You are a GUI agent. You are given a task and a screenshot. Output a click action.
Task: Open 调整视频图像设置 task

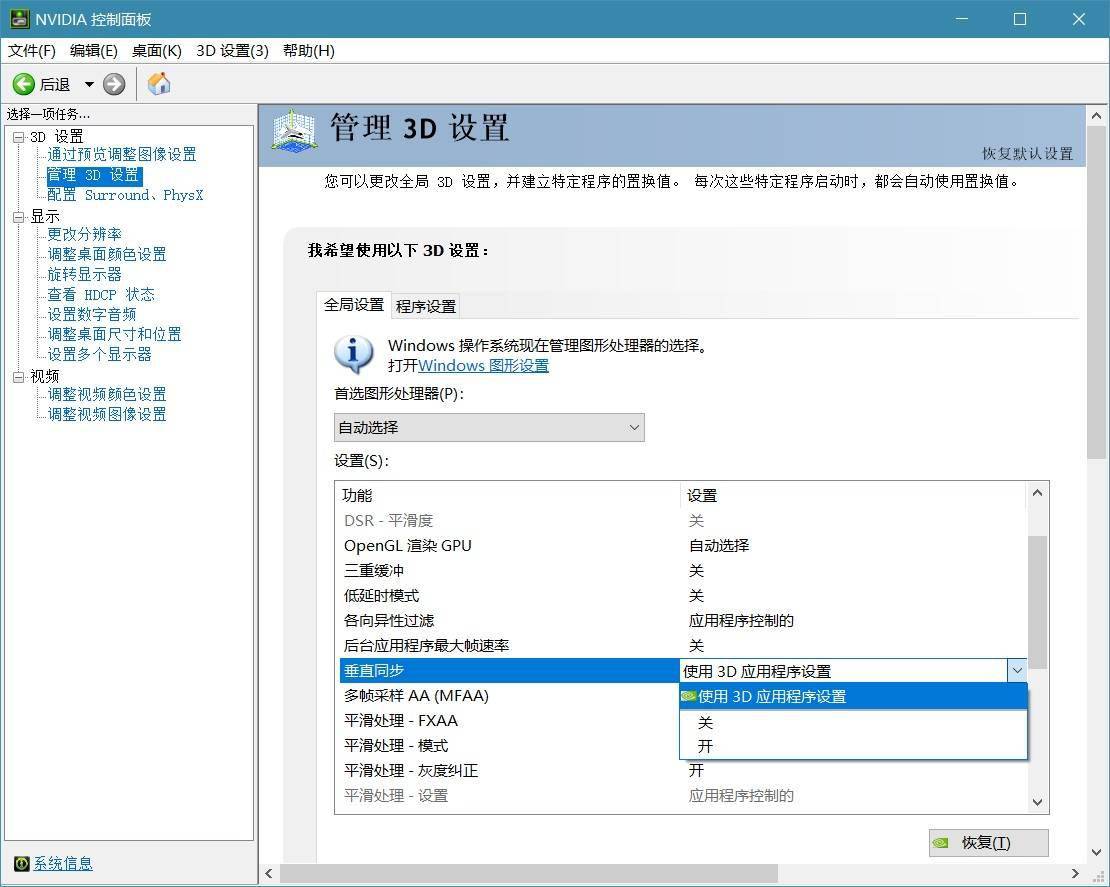coord(107,414)
